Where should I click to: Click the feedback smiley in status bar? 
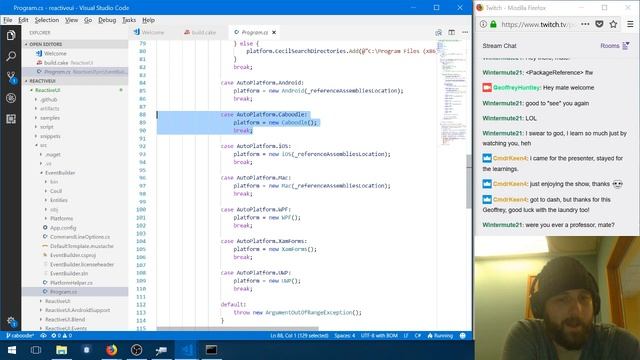[462, 336]
